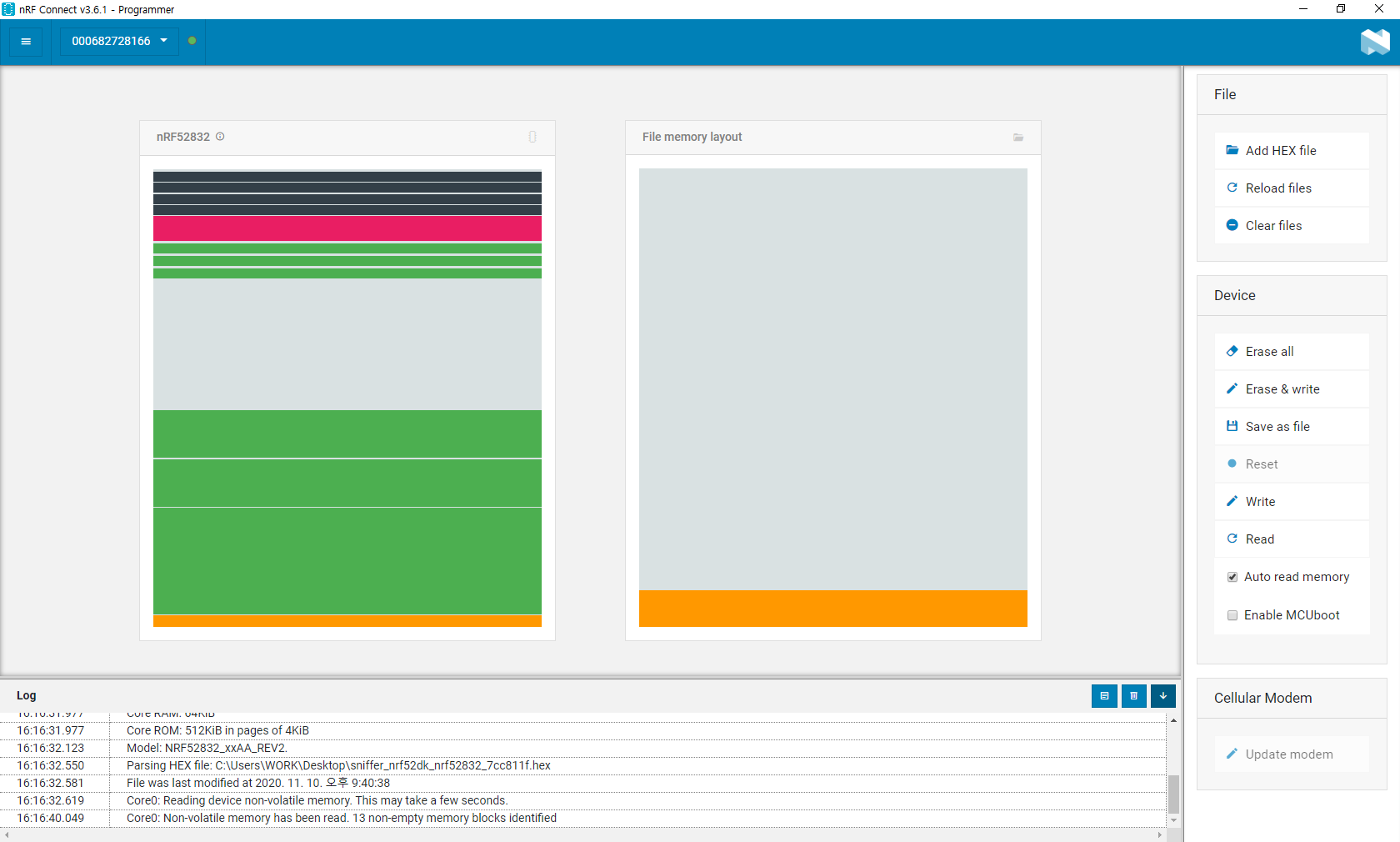The image size is (1400, 842).
Task: Open the hamburger main menu
Action: coord(26,41)
